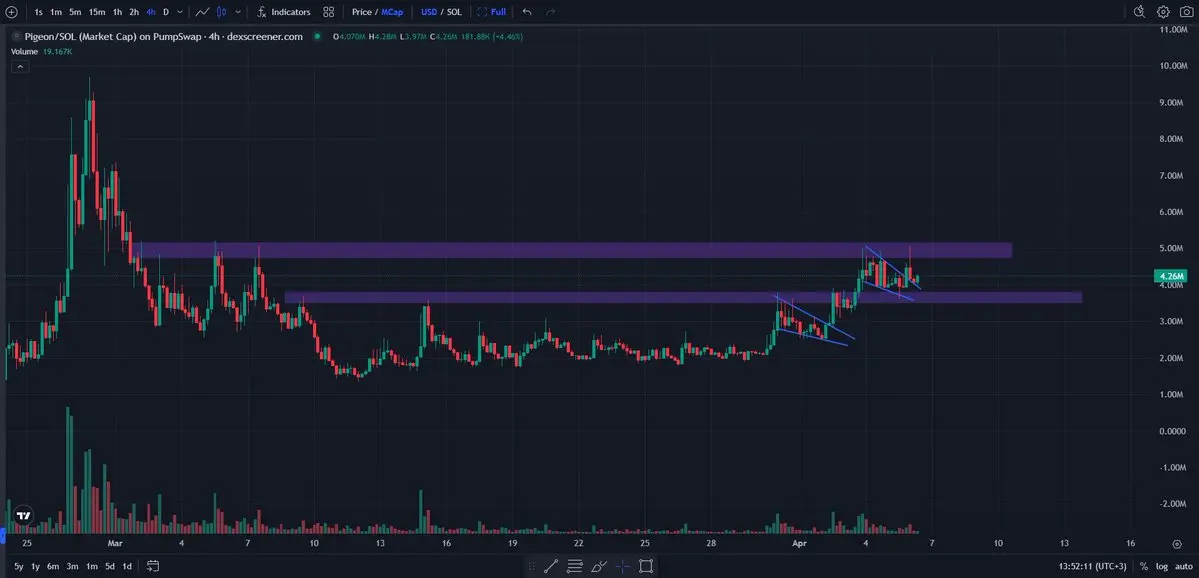Select the 4h interval
This screenshot has width=1199, height=578.
(151, 12)
